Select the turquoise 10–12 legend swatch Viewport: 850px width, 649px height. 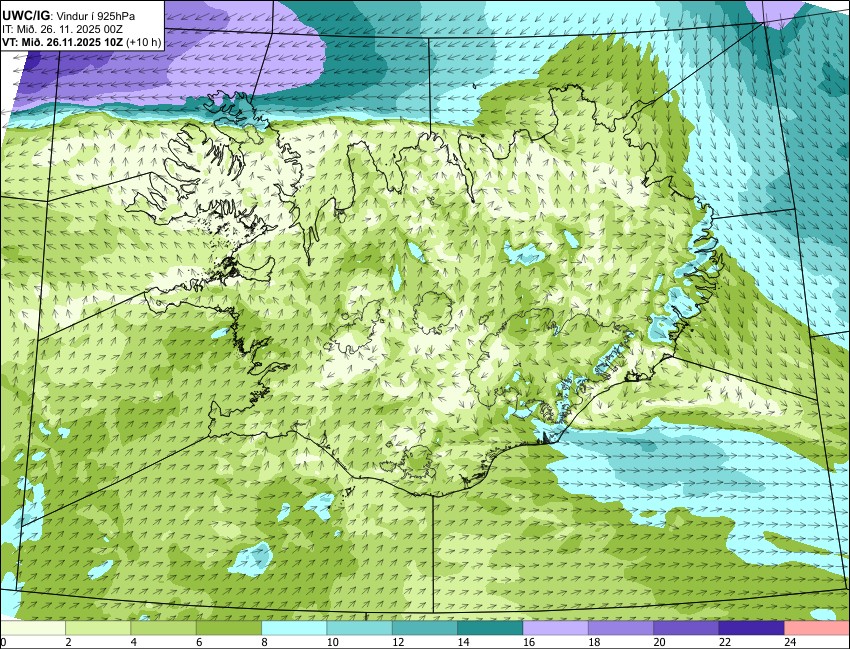359,628
